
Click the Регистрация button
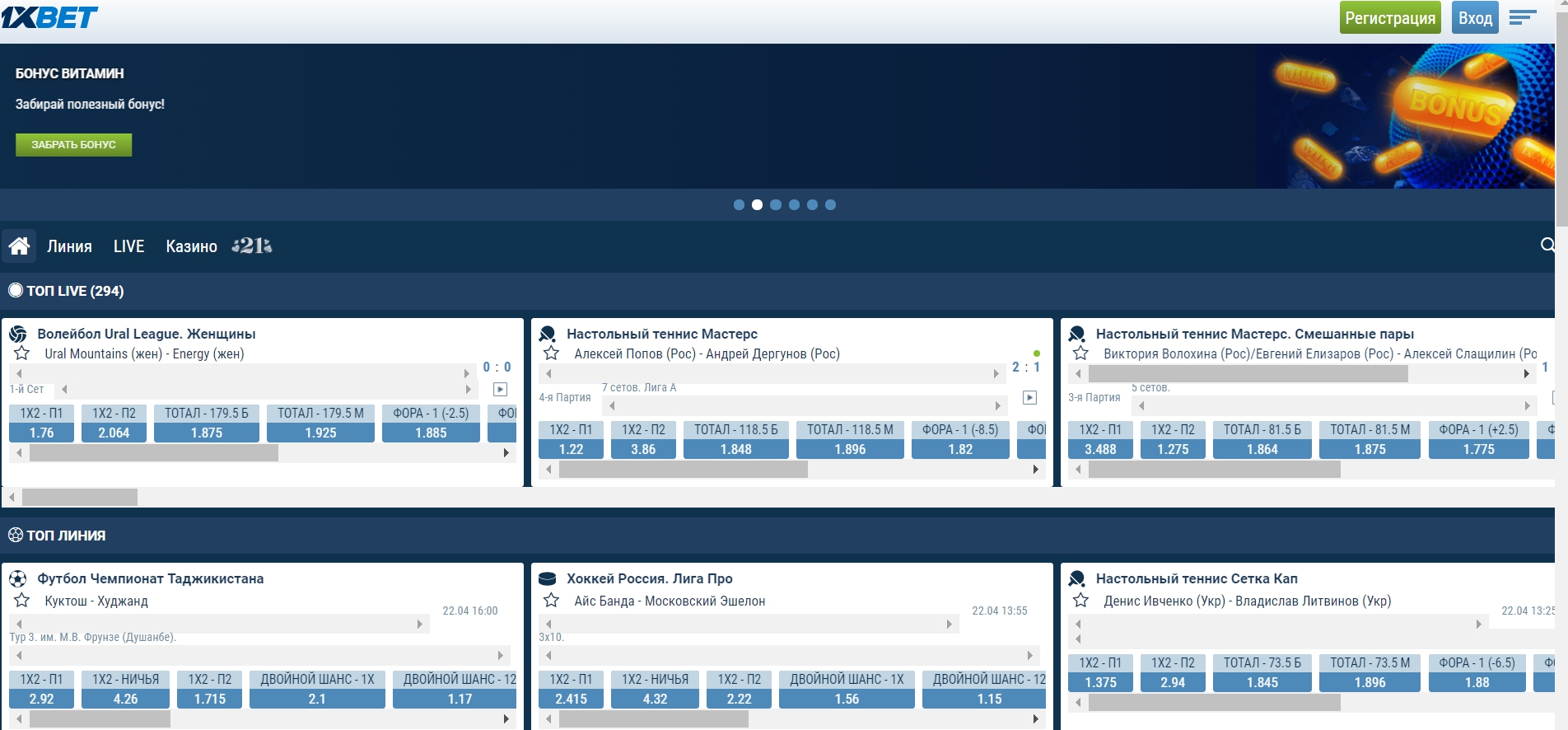[1390, 17]
